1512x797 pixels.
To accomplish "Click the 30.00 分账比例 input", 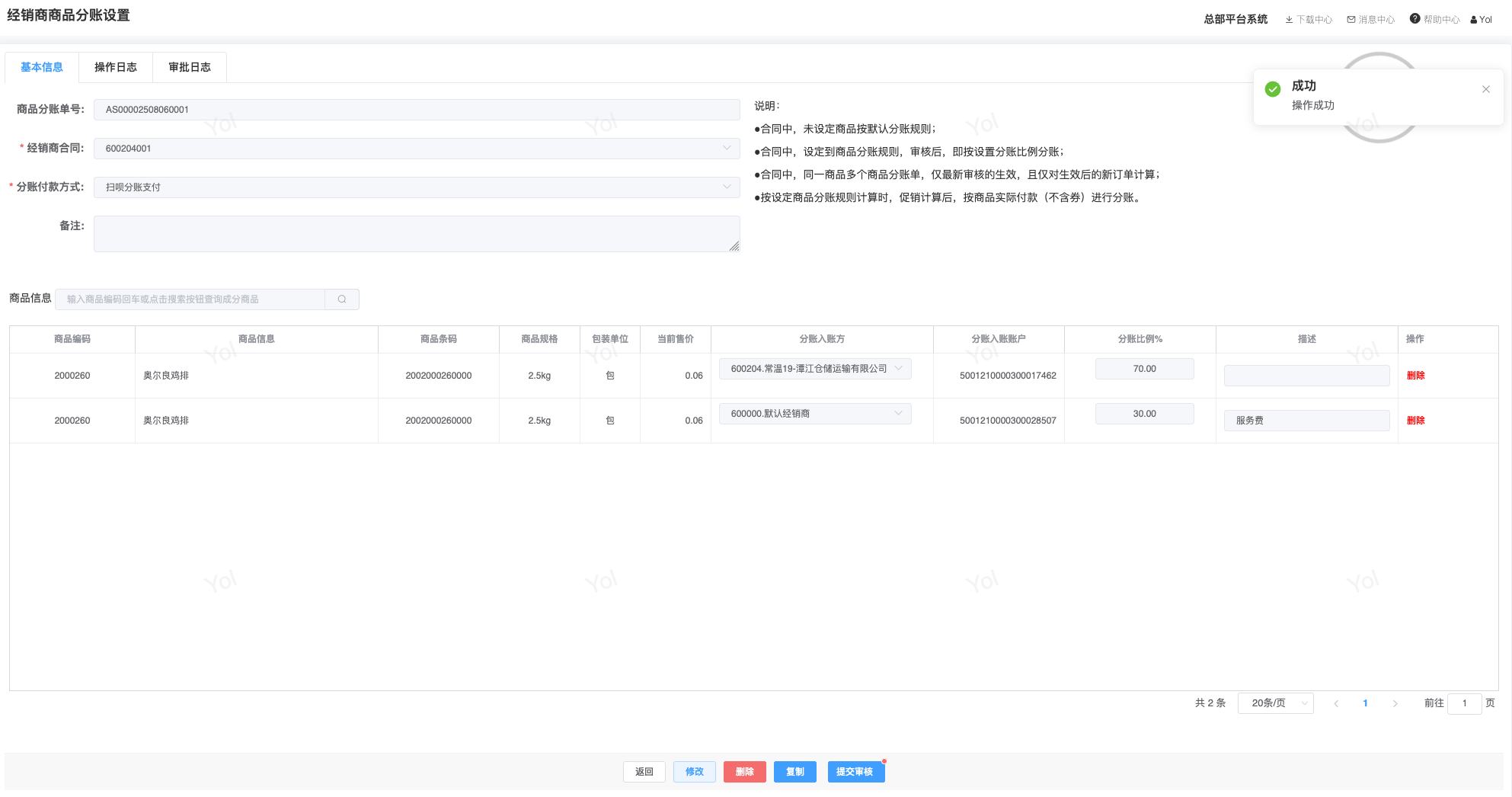I will [1144, 414].
